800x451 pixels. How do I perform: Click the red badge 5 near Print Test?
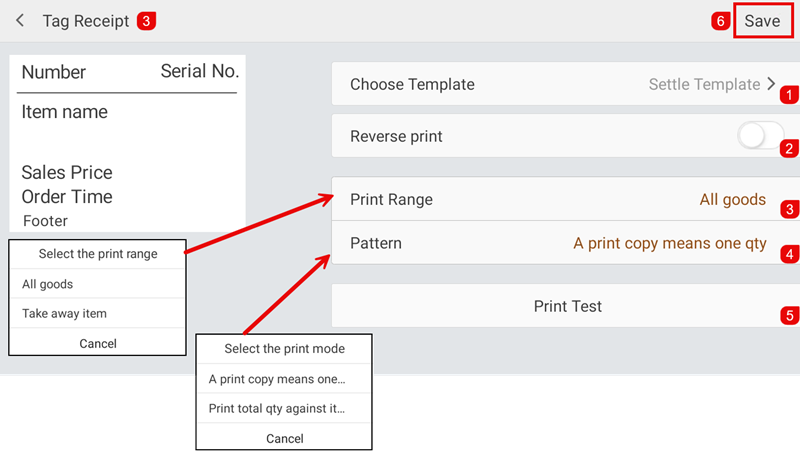coord(790,316)
